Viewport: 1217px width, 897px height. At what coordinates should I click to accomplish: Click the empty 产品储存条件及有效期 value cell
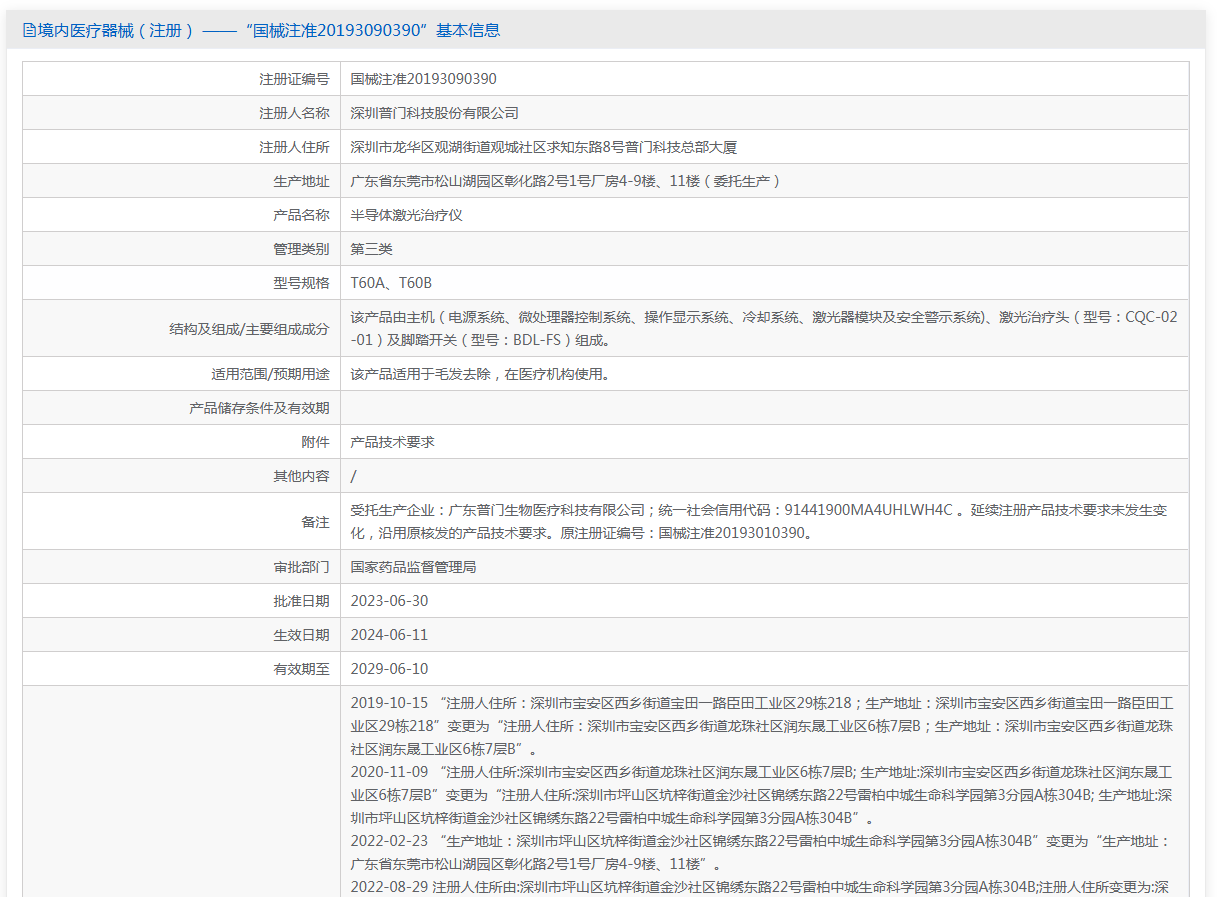(764, 408)
